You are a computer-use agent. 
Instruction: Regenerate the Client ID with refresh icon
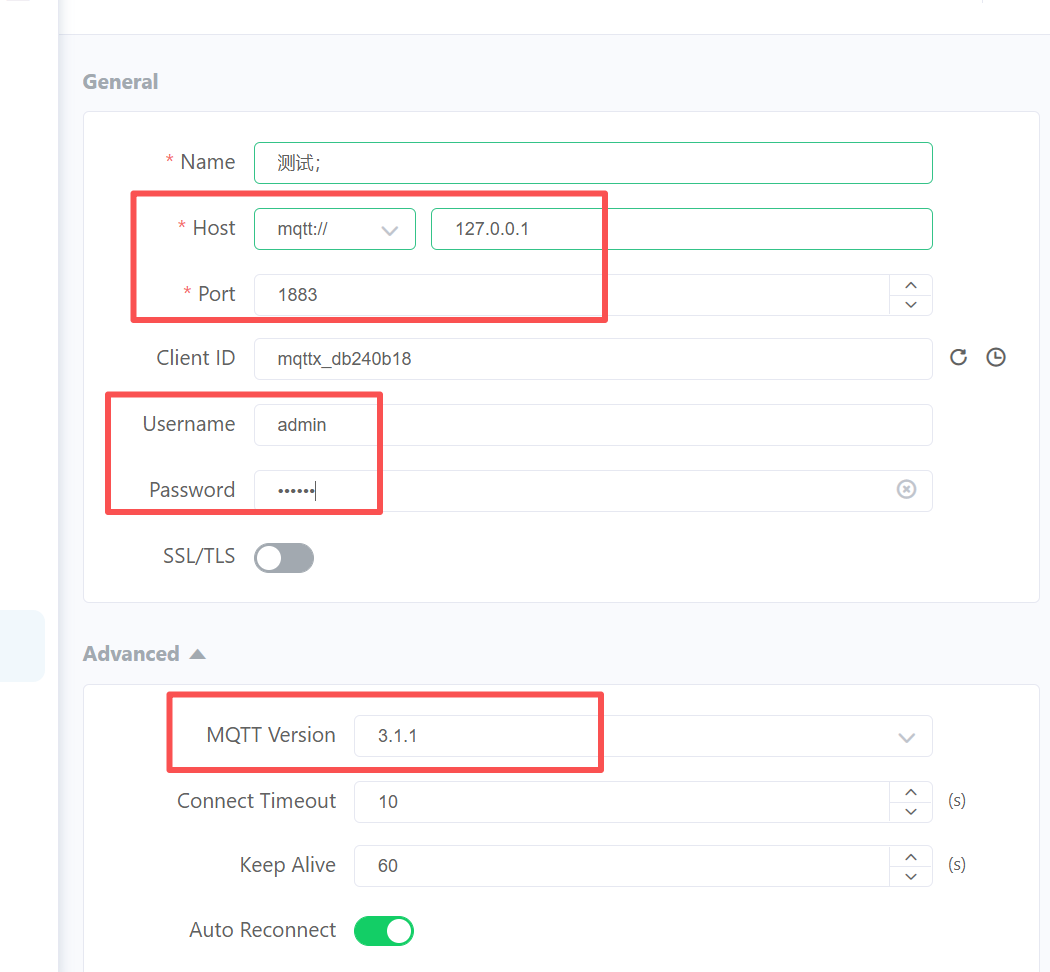pos(958,358)
